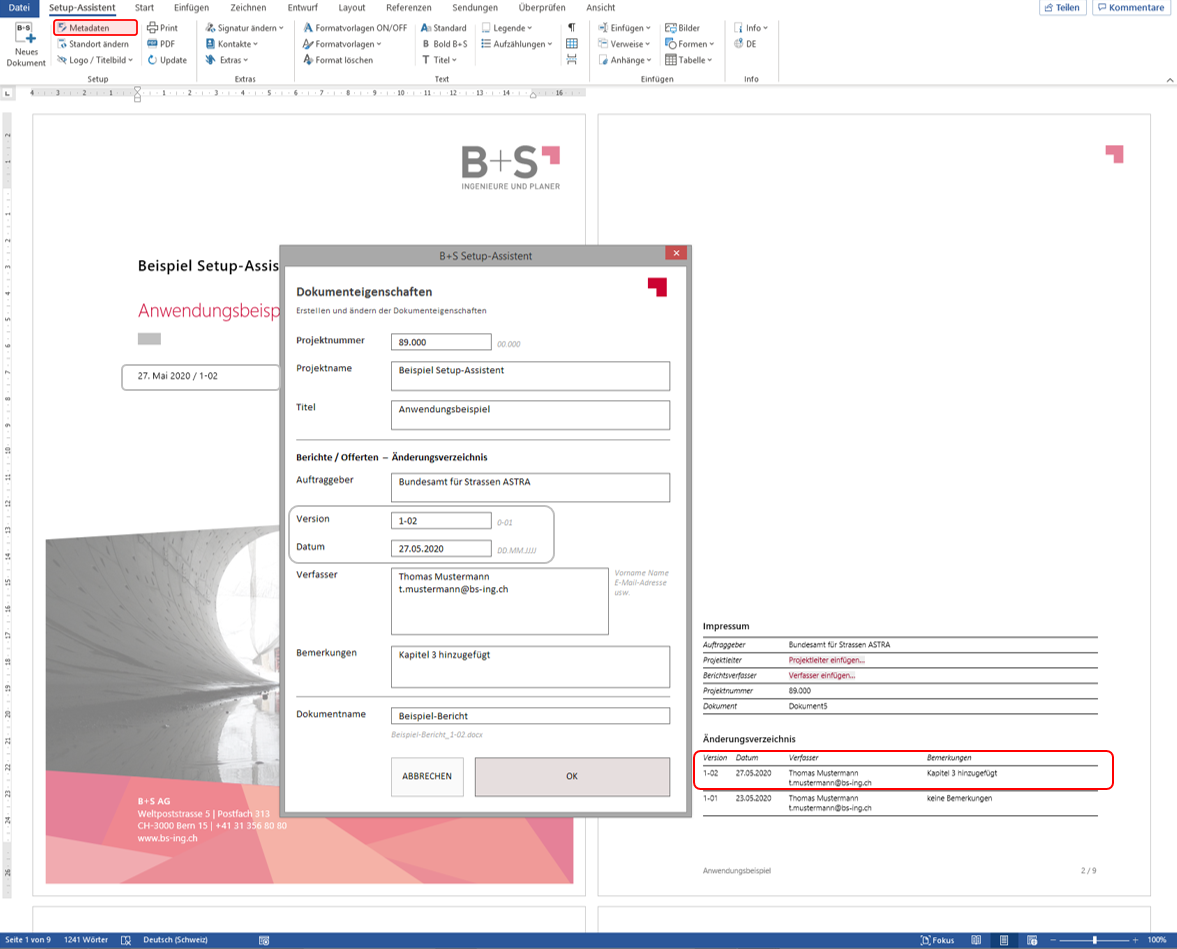Click the Dokumentname input field
Screen dimensions: 1177x949
click(530, 716)
